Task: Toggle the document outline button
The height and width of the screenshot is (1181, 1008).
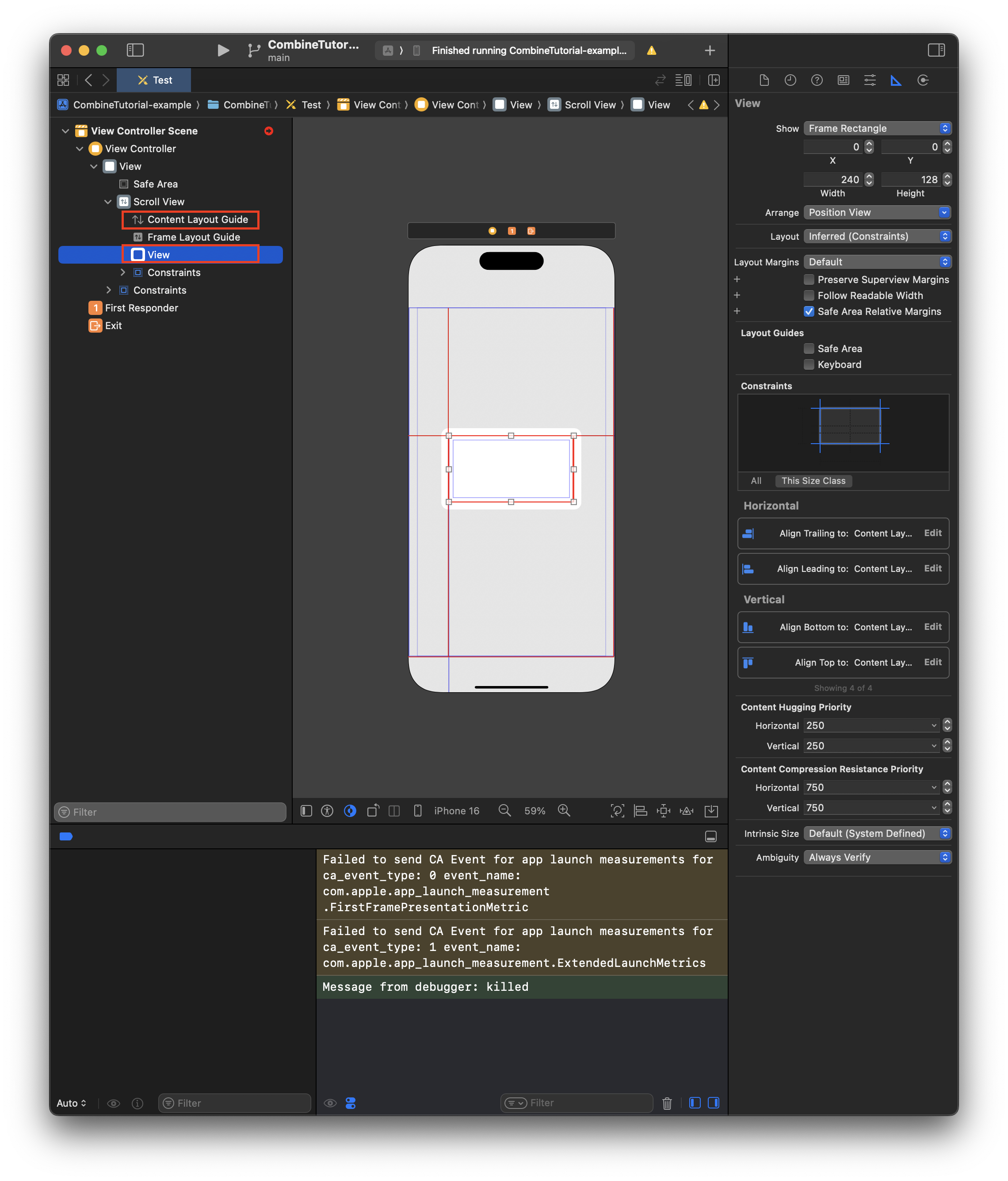Action: tap(306, 810)
